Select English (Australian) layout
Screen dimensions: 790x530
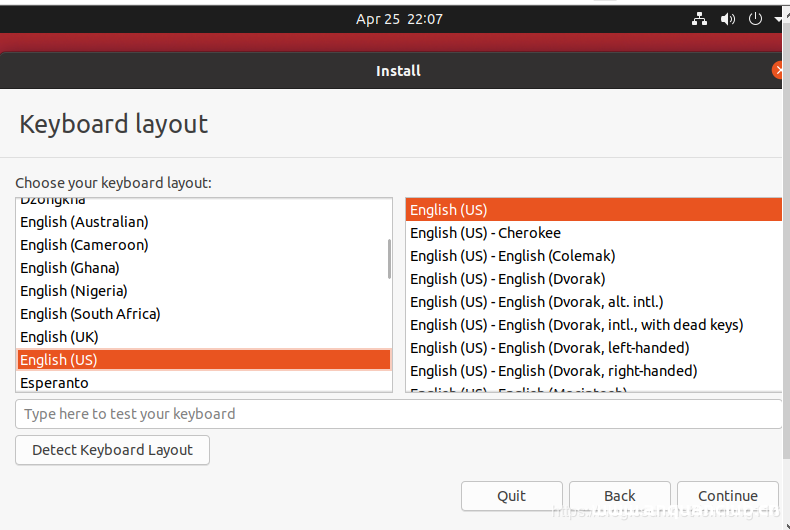[x=84, y=222]
